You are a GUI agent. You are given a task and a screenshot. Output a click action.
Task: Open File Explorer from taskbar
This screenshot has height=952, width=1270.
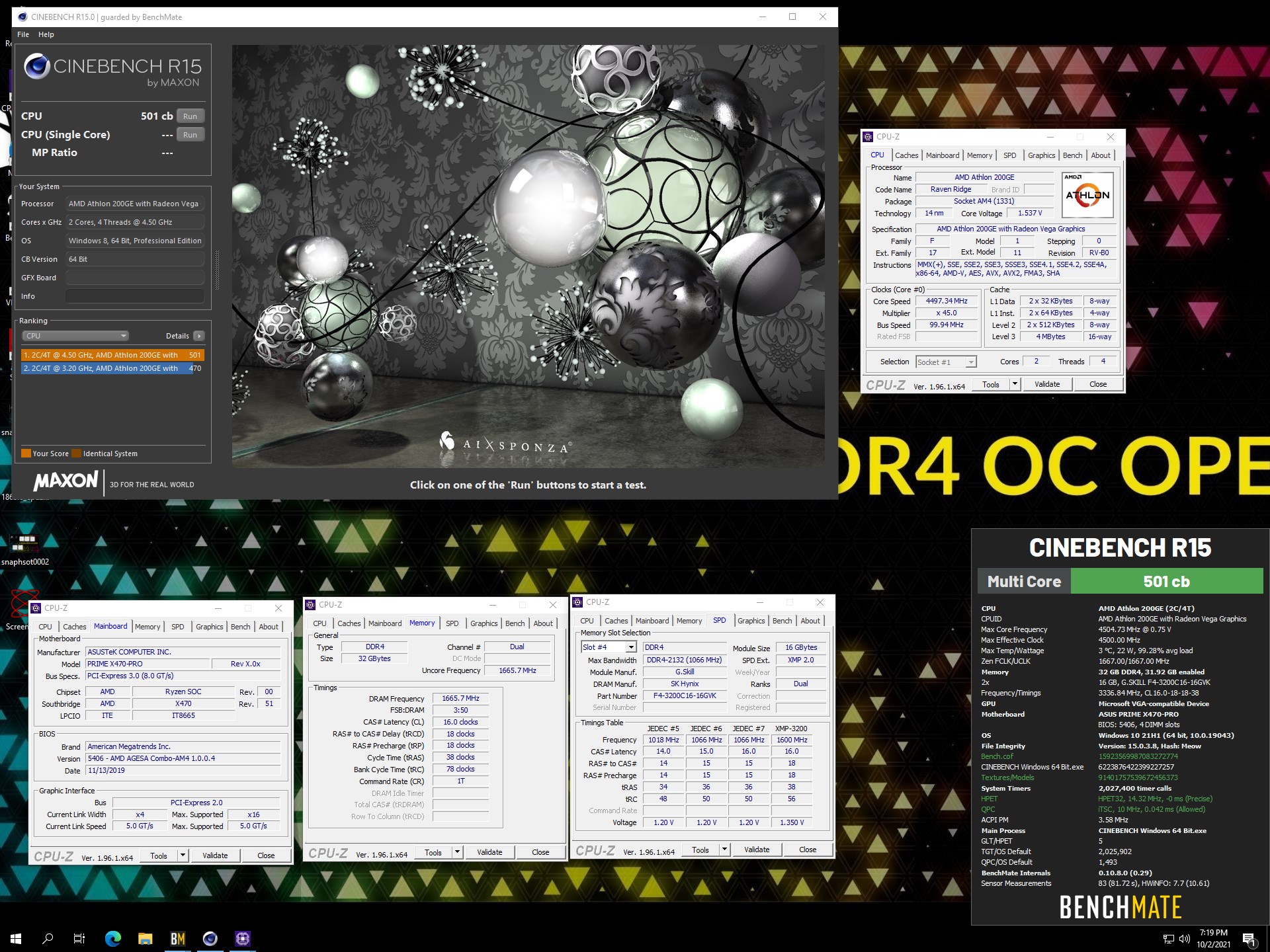(x=146, y=938)
